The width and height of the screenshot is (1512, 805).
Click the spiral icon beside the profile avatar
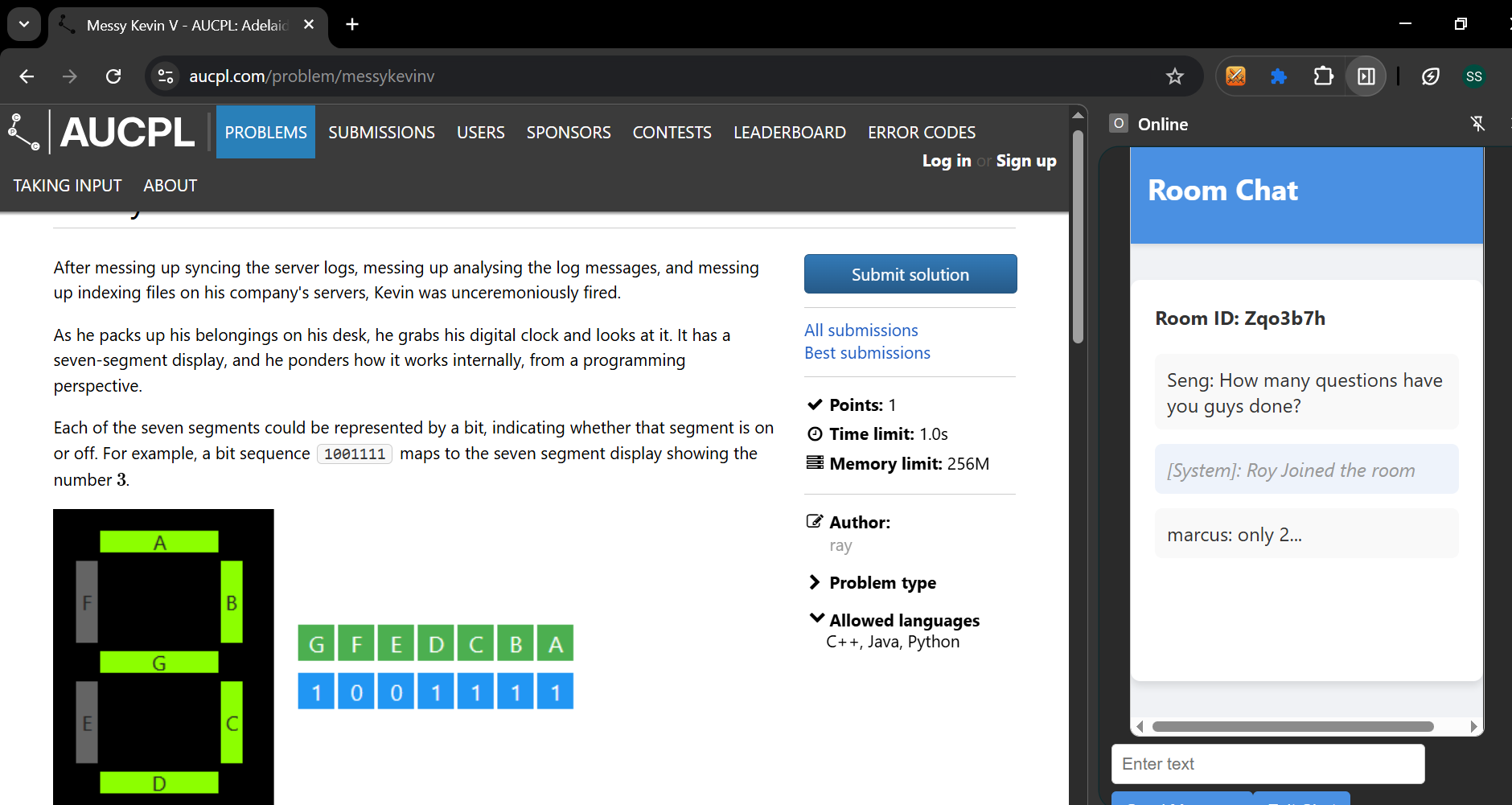pyautogui.click(x=1431, y=76)
